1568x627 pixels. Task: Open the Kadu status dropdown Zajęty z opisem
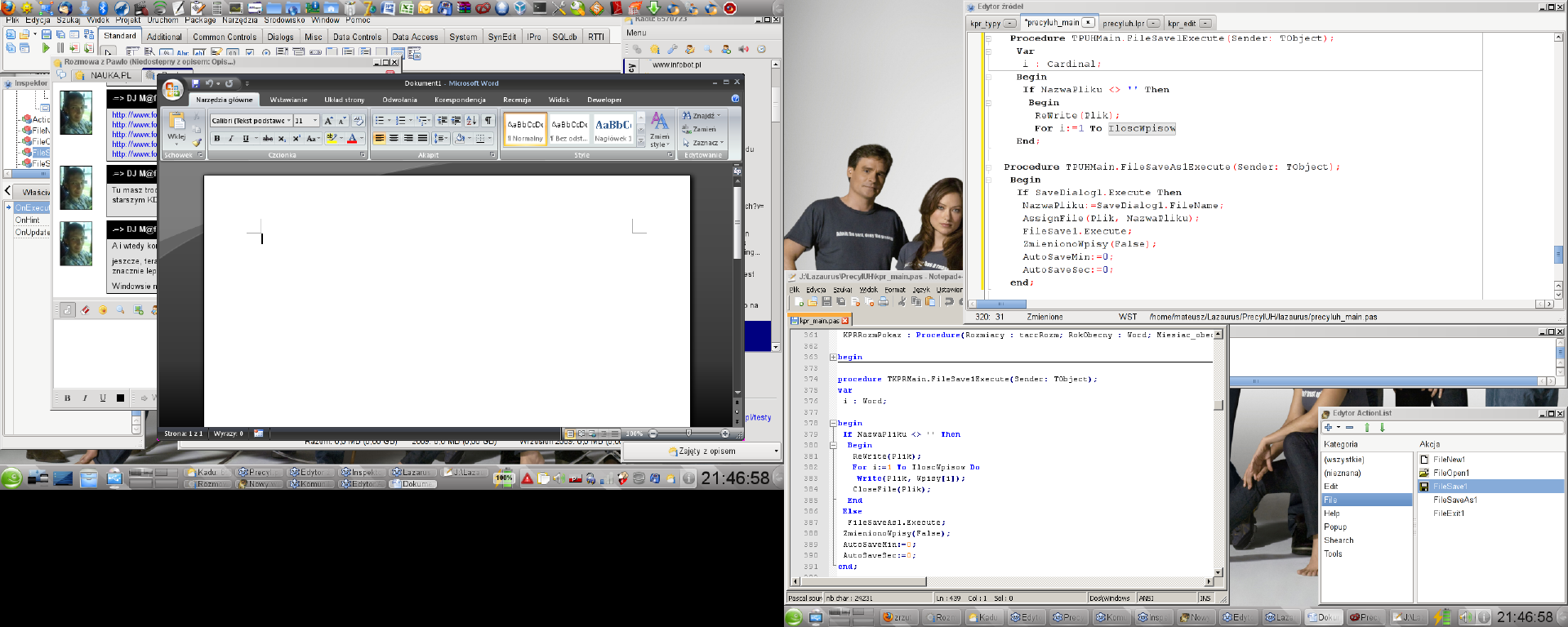point(702,451)
